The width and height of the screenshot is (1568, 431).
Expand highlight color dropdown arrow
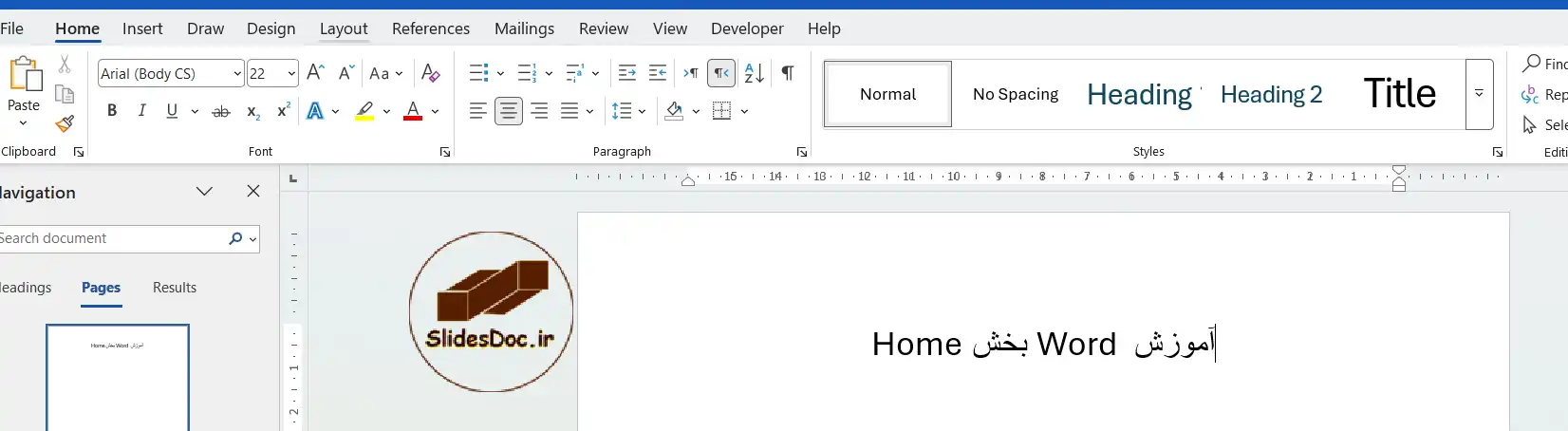[x=386, y=111]
